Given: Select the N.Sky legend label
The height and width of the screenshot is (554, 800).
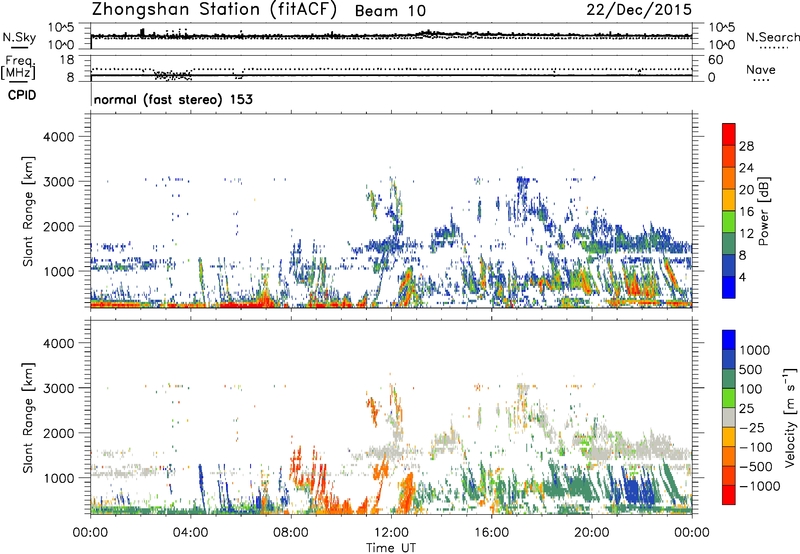Looking at the screenshot, I should pyautogui.click(x=19, y=37).
